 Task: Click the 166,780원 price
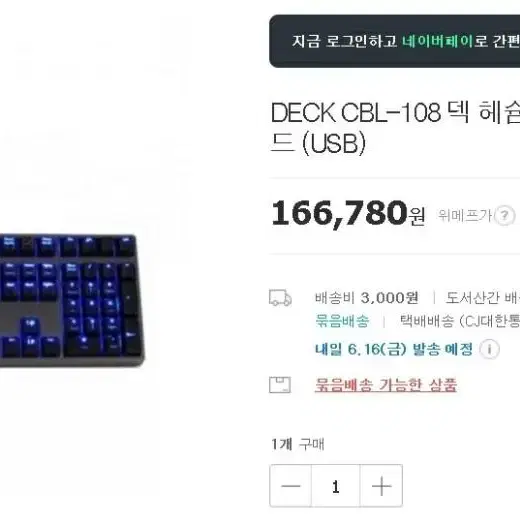348,214
